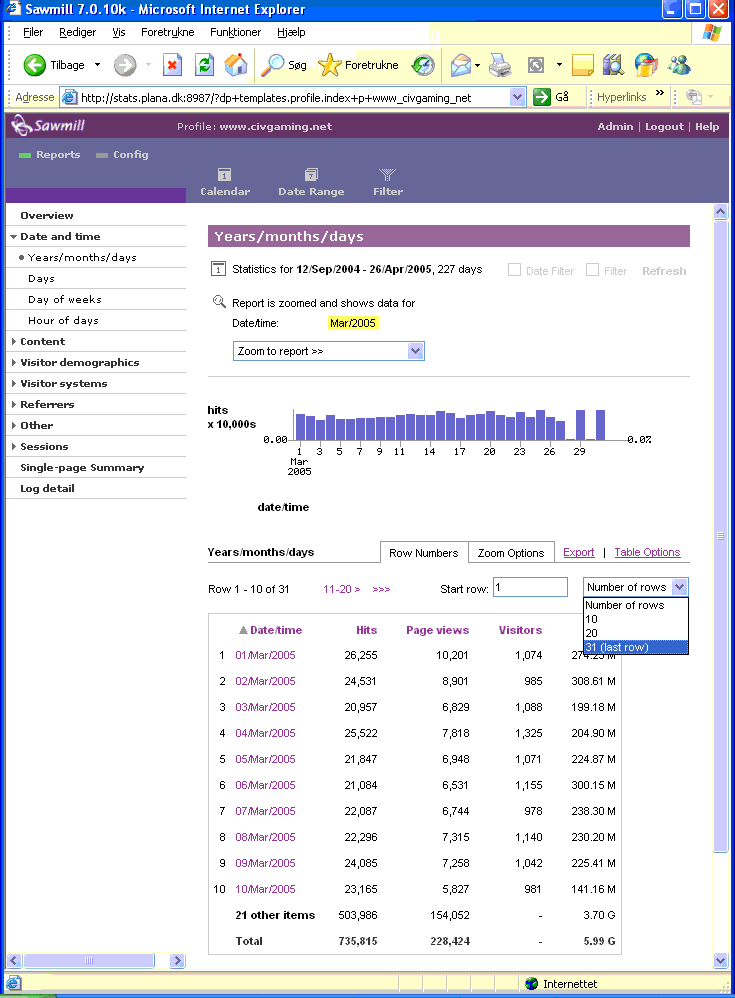Click the IE Refresh toolbar icon
735x998 pixels.
(204, 65)
